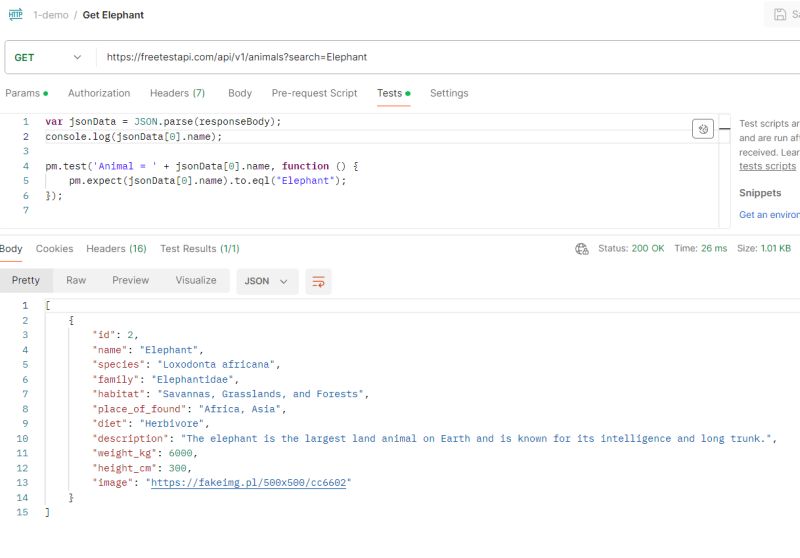
Task: Open the GET method dropdown
Action: click(x=47, y=57)
